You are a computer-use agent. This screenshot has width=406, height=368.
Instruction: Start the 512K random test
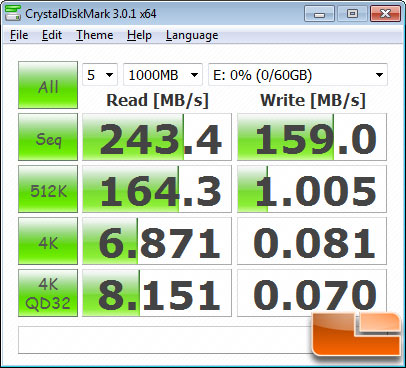48,189
